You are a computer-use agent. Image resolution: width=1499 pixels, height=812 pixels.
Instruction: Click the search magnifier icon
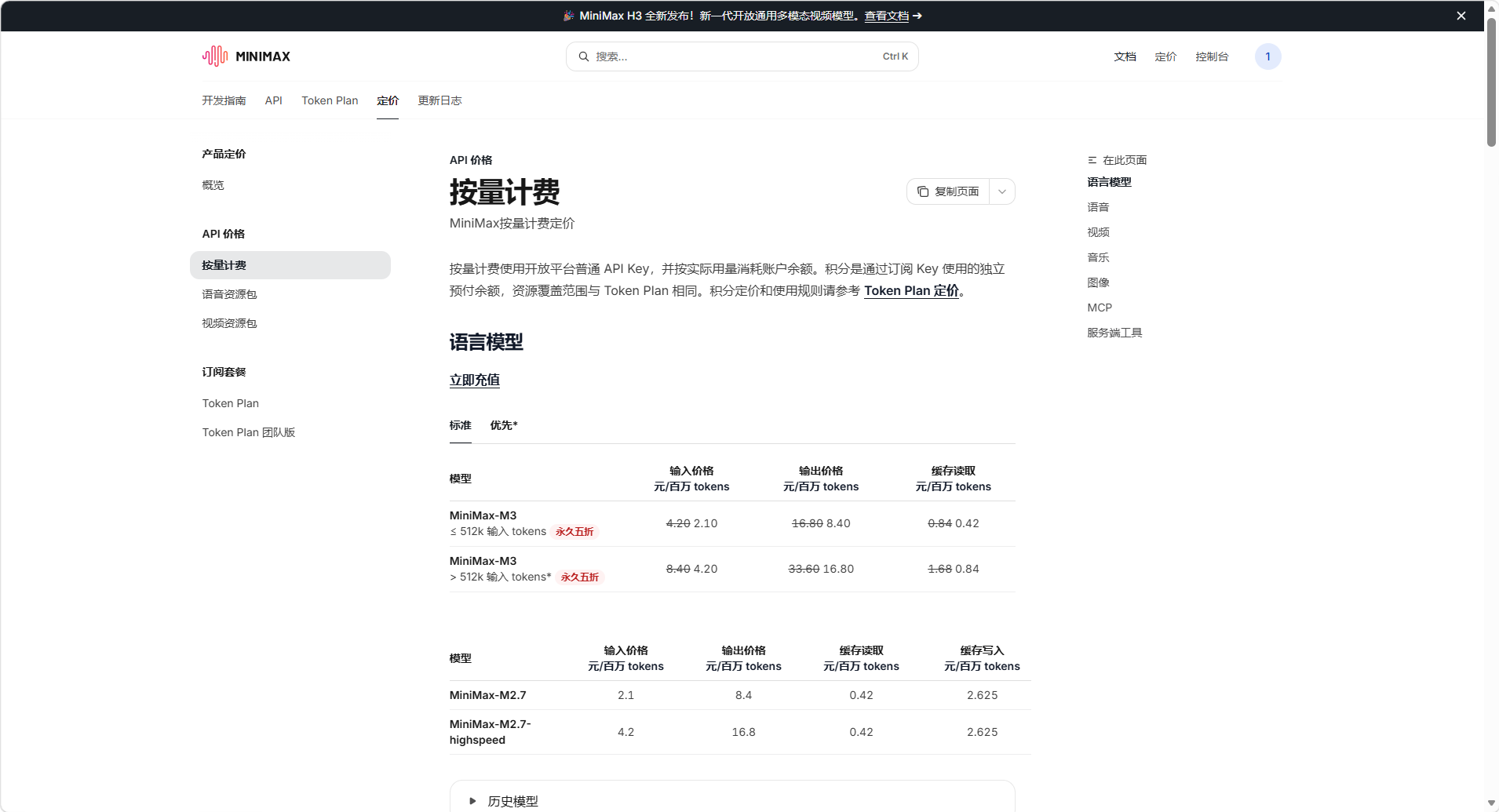click(584, 56)
